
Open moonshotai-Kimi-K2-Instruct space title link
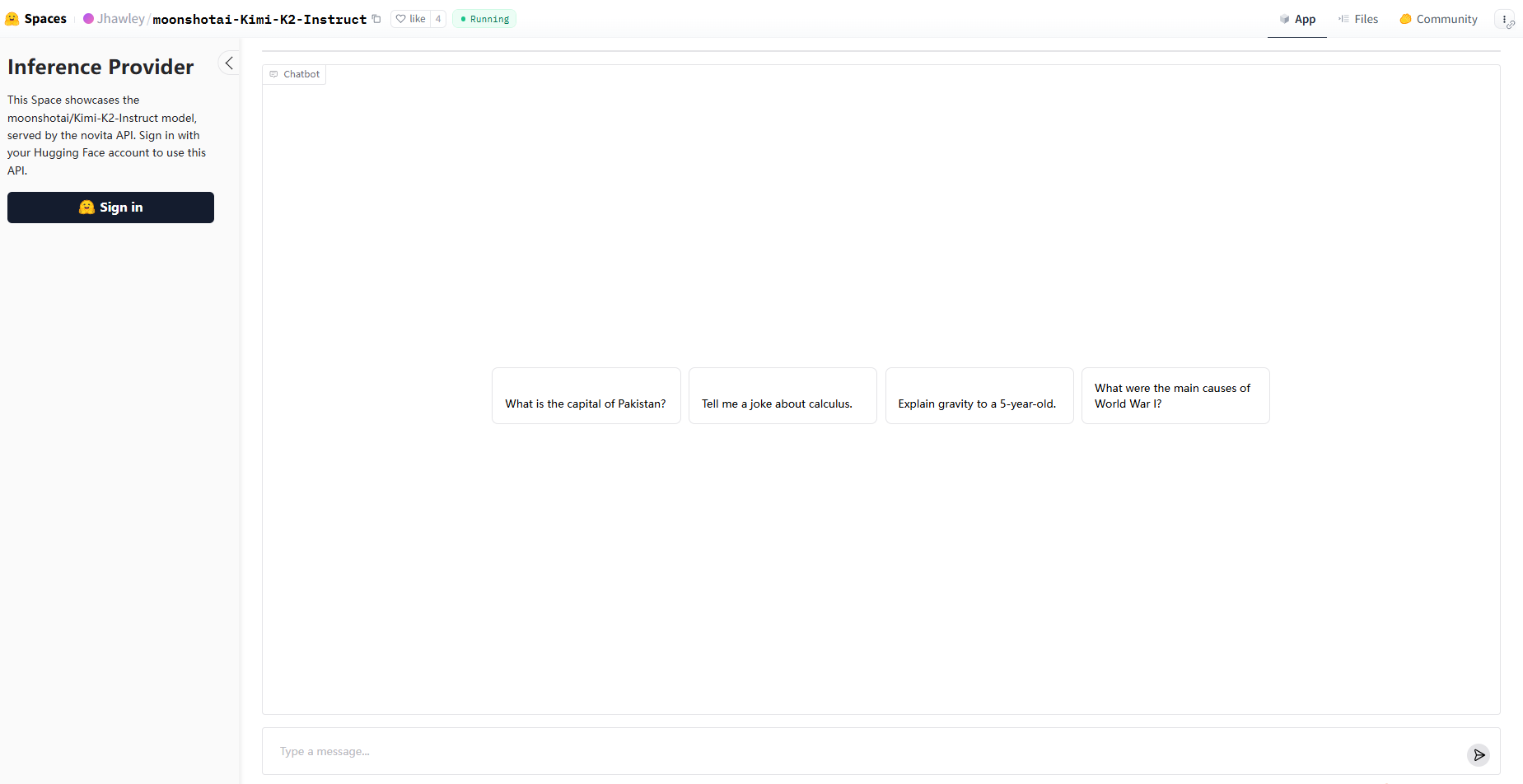[x=259, y=19]
